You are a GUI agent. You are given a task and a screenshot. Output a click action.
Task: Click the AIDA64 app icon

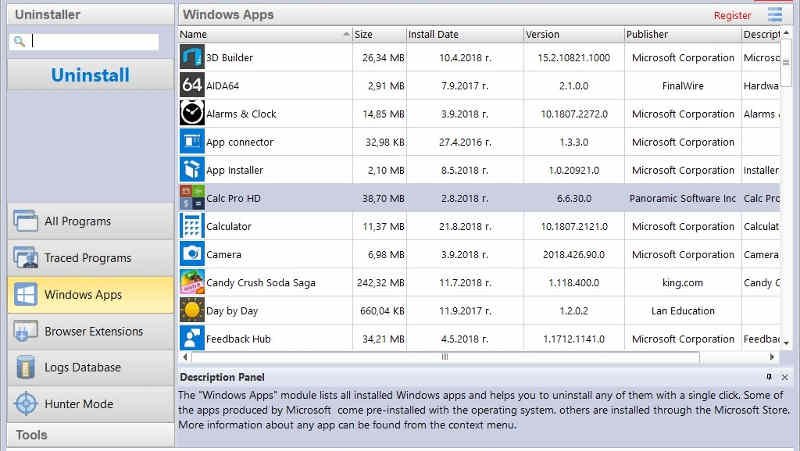click(x=192, y=85)
